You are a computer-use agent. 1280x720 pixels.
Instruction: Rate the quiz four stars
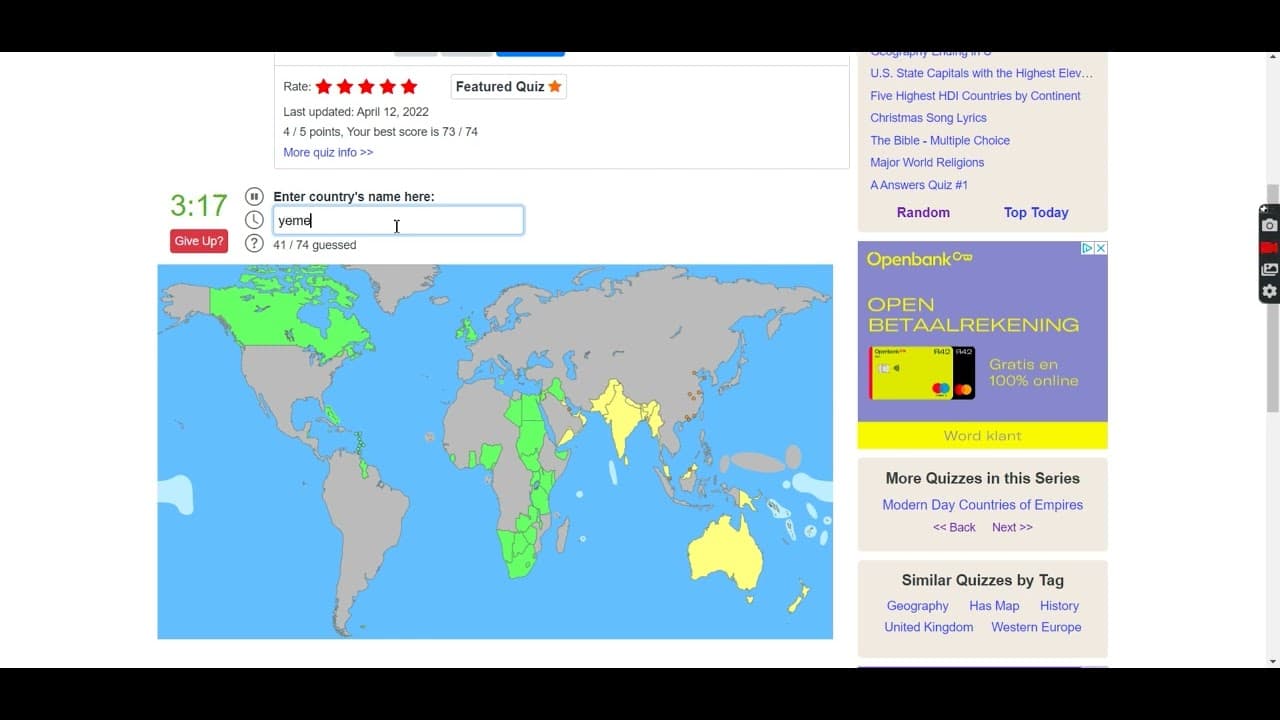tap(388, 87)
